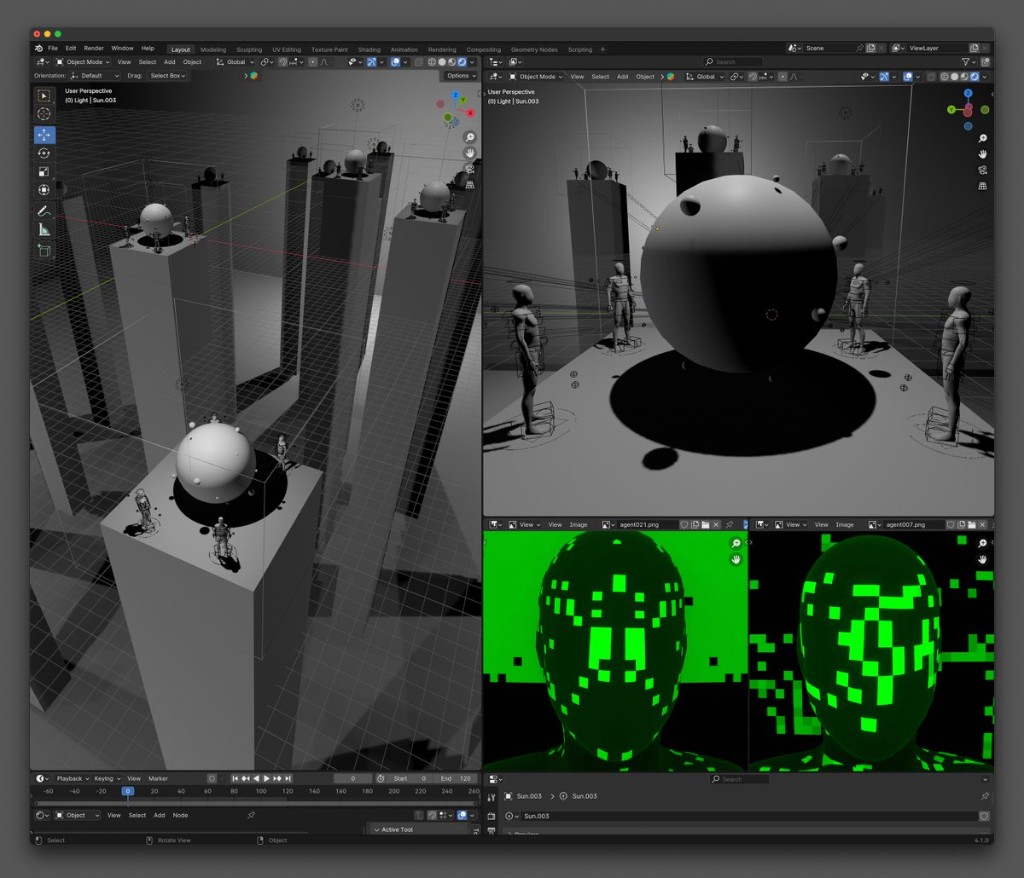The width and height of the screenshot is (1024, 878).
Task: Expand the Options dropdown in left viewport
Action: click(x=460, y=76)
